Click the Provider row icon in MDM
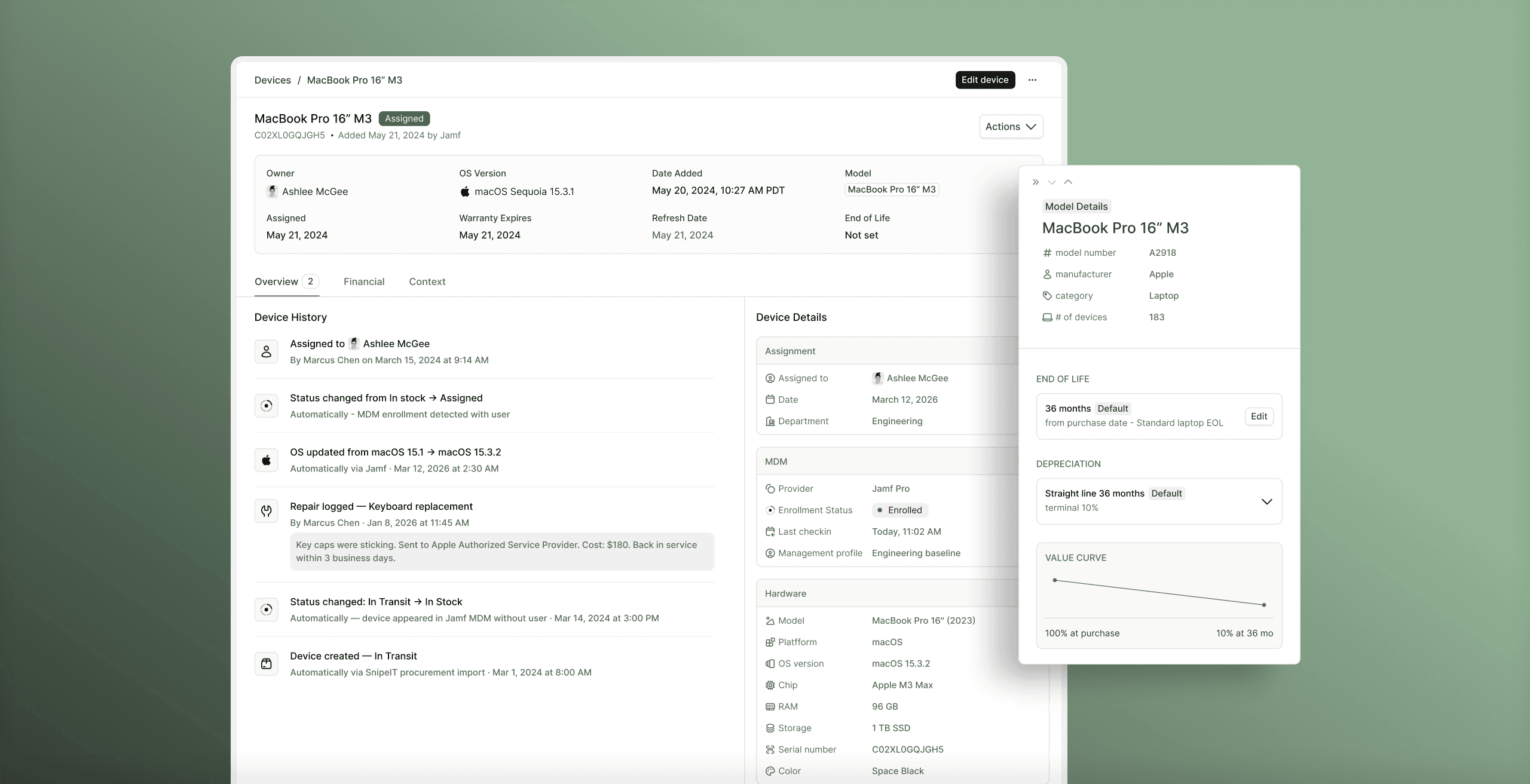The width and height of the screenshot is (1530, 784). click(770, 489)
